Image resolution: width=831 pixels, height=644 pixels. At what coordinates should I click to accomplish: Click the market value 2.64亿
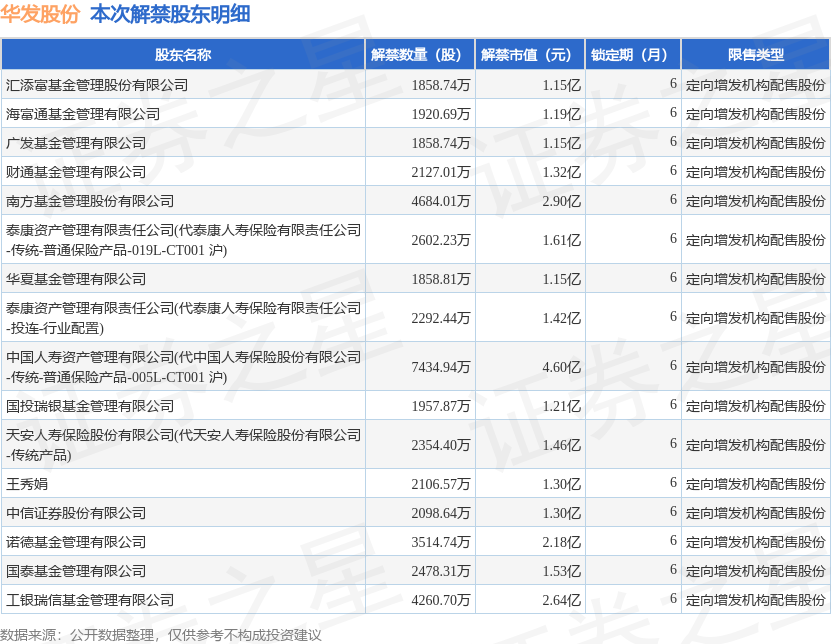tap(562, 600)
